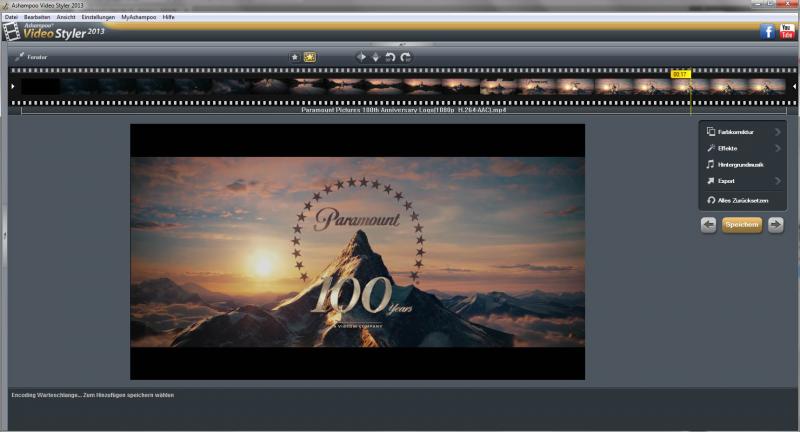This screenshot has height=432, width=800.
Task: Click the Farbkorrektur overlapping-squares icon
Action: point(711,132)
